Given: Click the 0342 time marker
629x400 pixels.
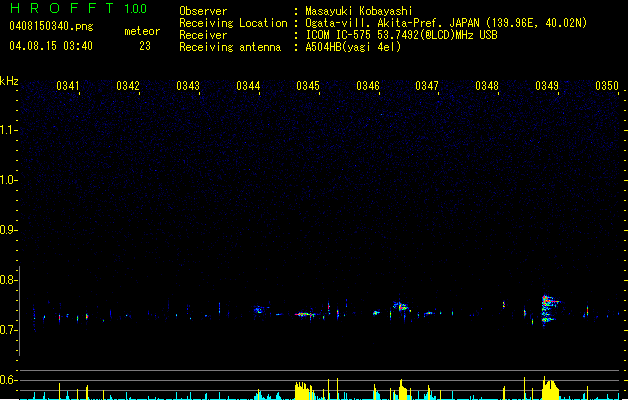Looking at the screenshot, I should (x=128, y=86).
